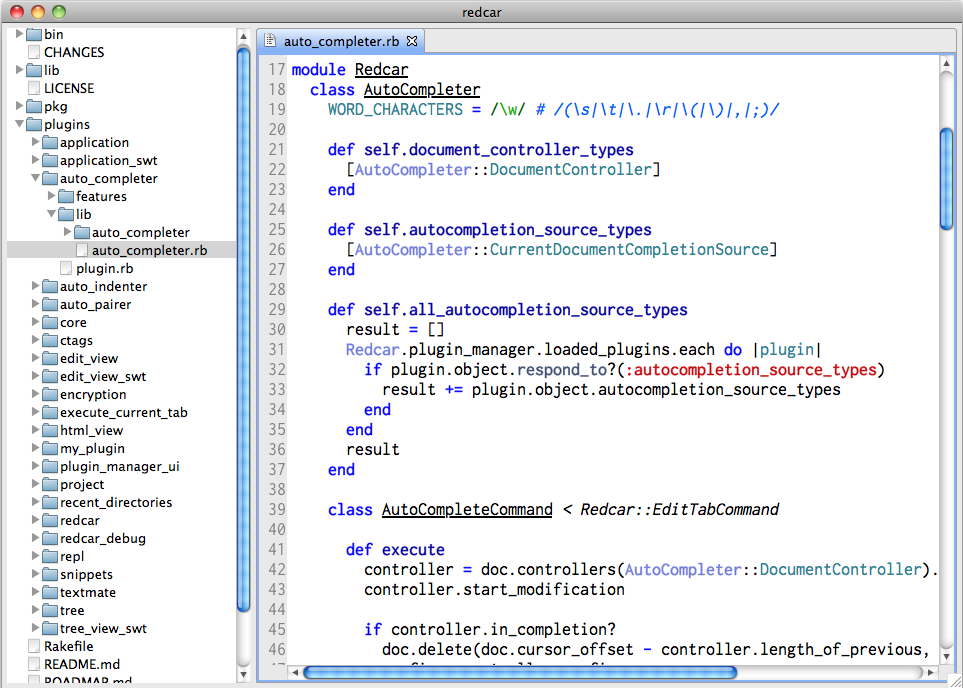Click the edit_view folder icon
963x688 pixels.
pos(50,358)
